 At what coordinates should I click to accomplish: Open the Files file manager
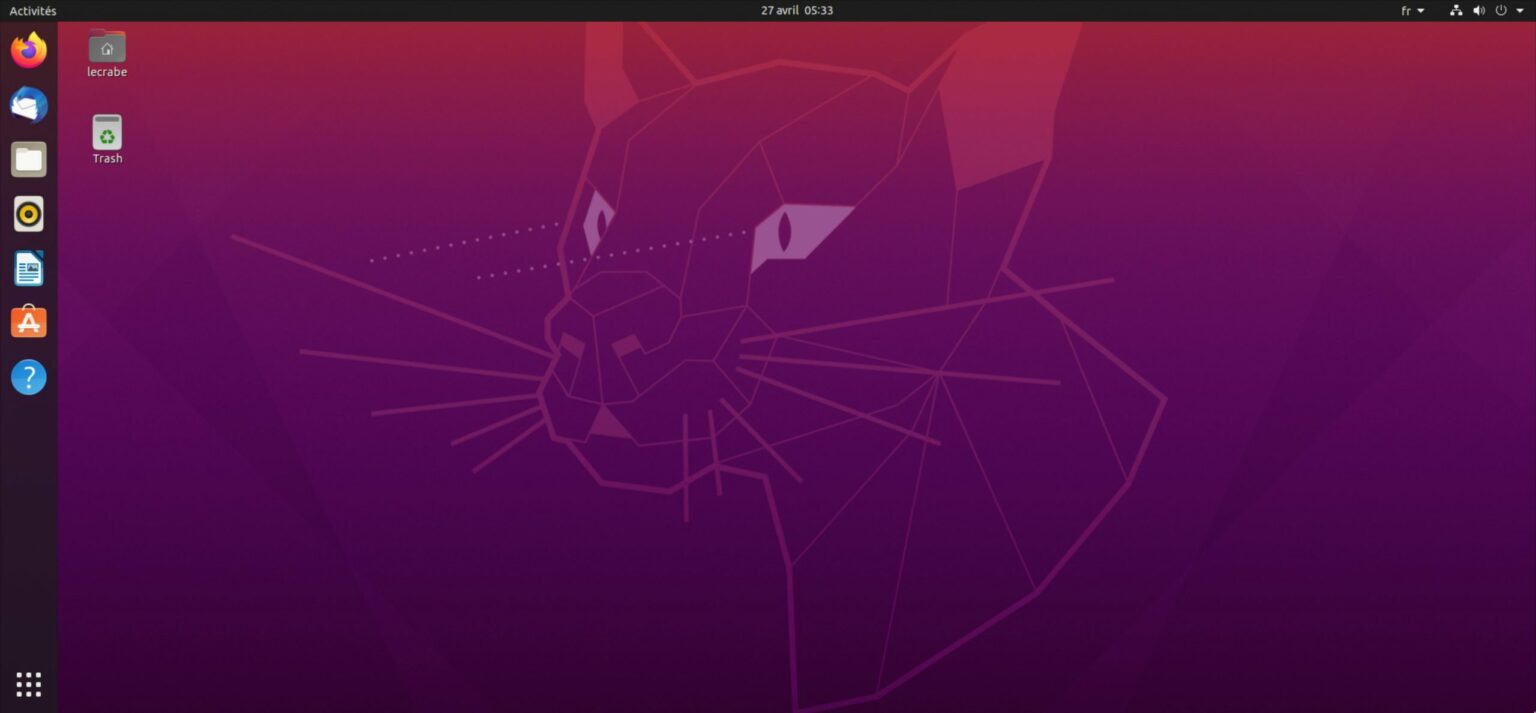click(28, 158)
